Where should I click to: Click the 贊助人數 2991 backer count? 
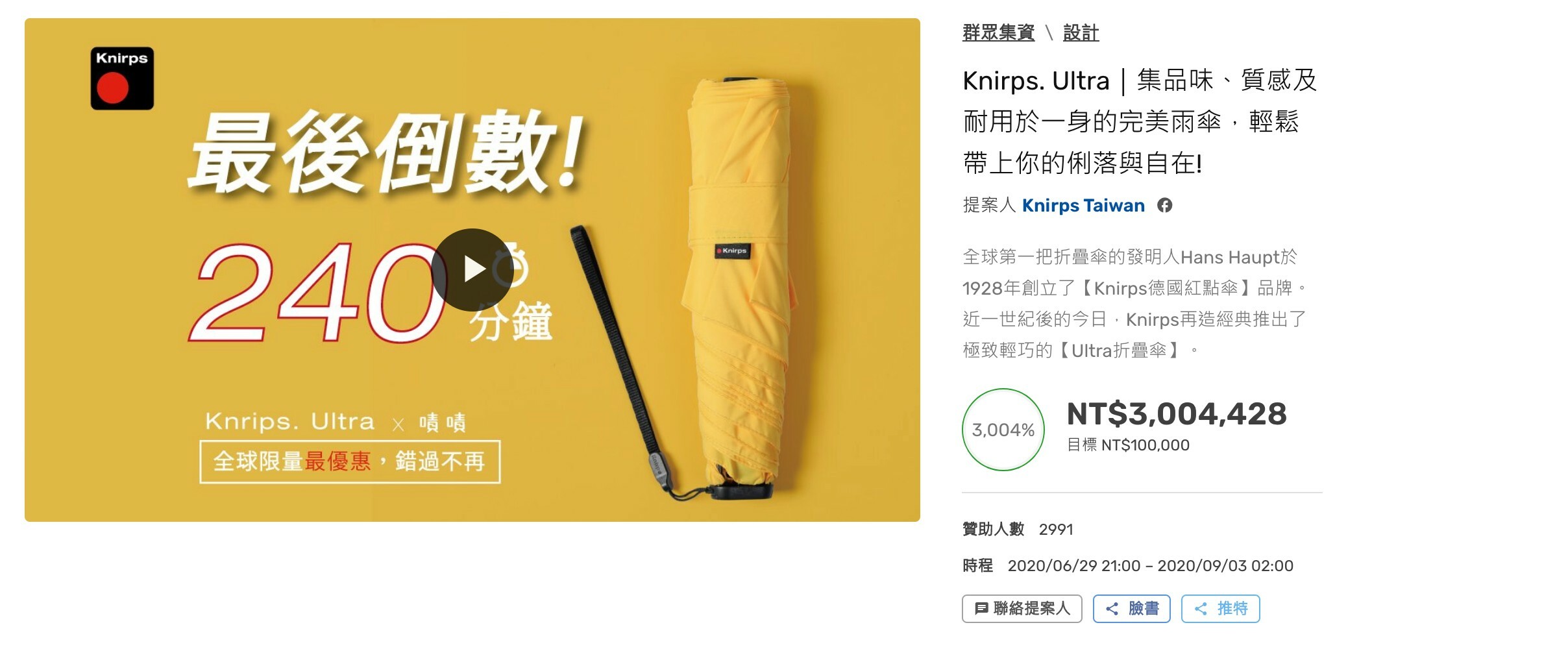[1018, 529]
